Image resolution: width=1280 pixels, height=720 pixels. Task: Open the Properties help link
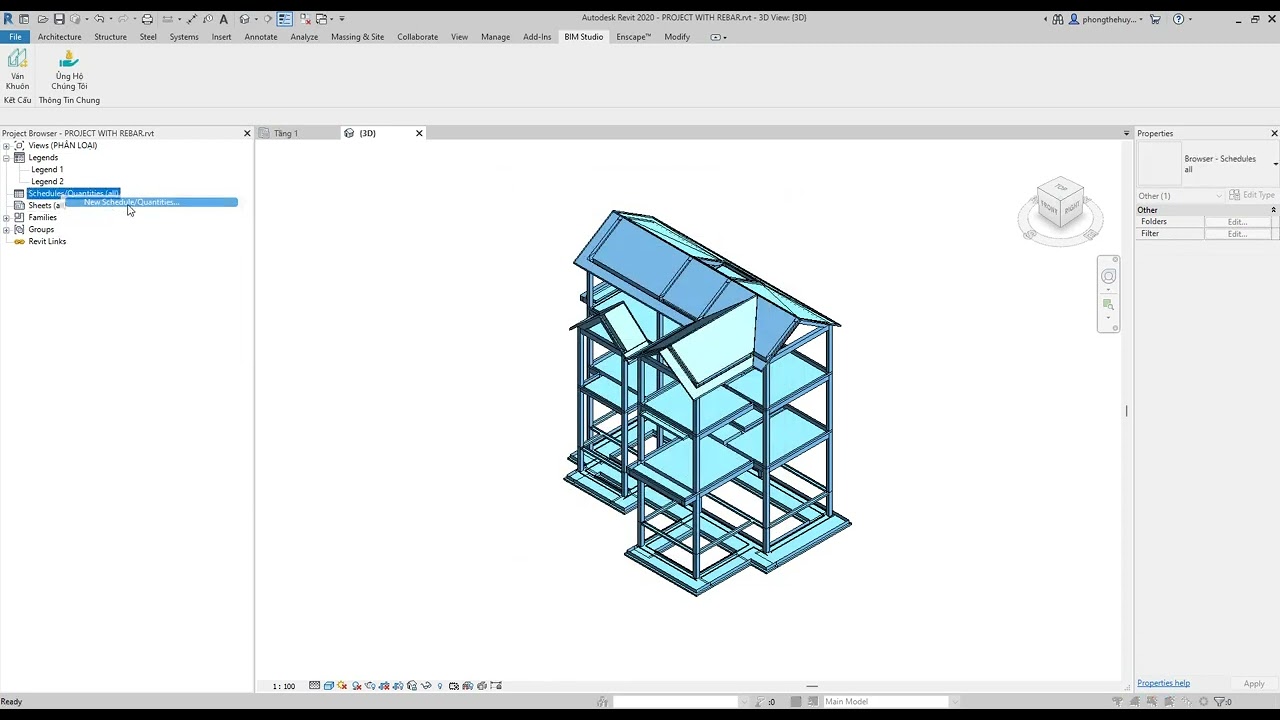pyautogui.click(x=1163, y=683)
